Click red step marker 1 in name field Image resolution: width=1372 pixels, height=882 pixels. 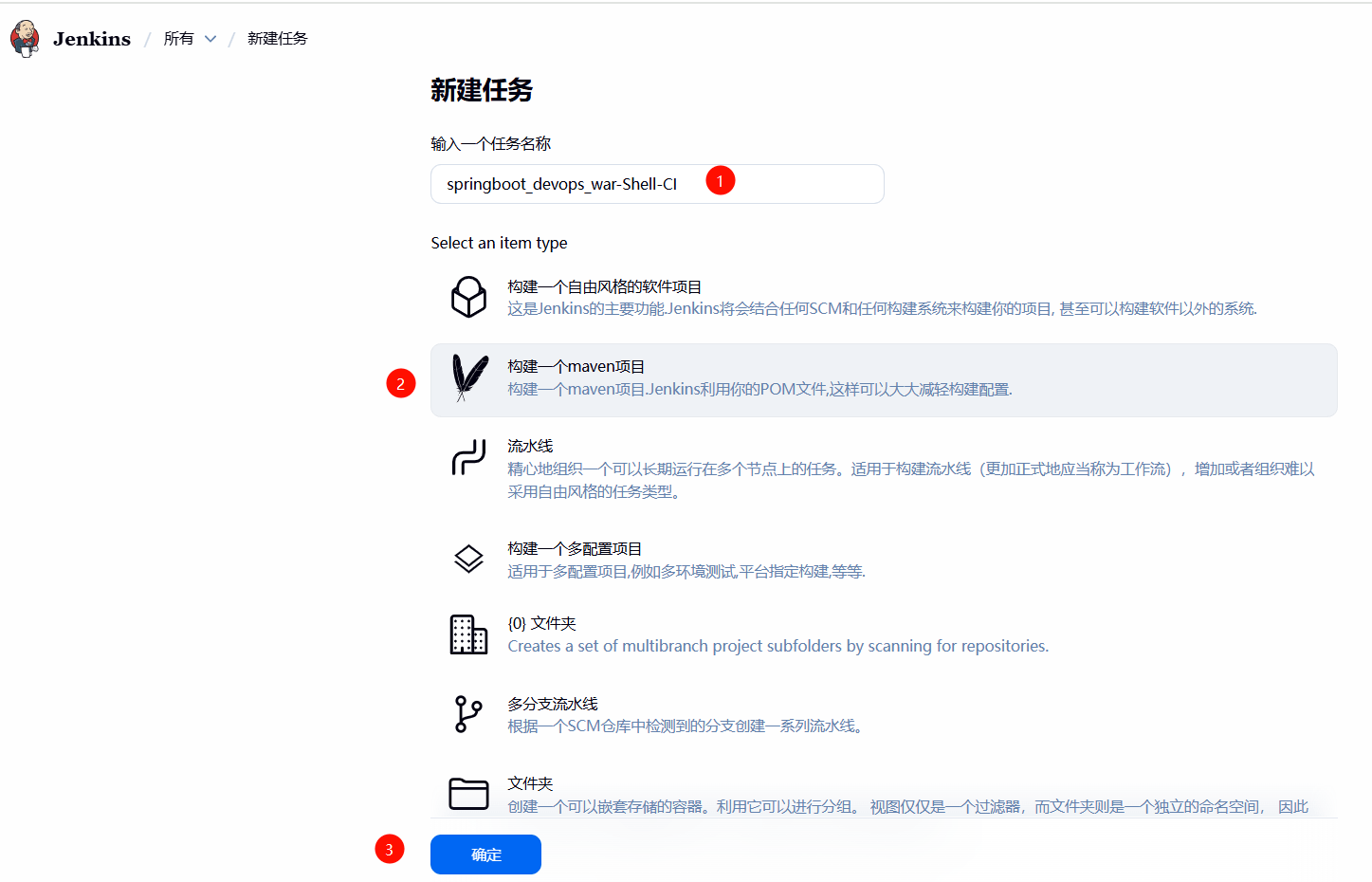pos(720,180)
